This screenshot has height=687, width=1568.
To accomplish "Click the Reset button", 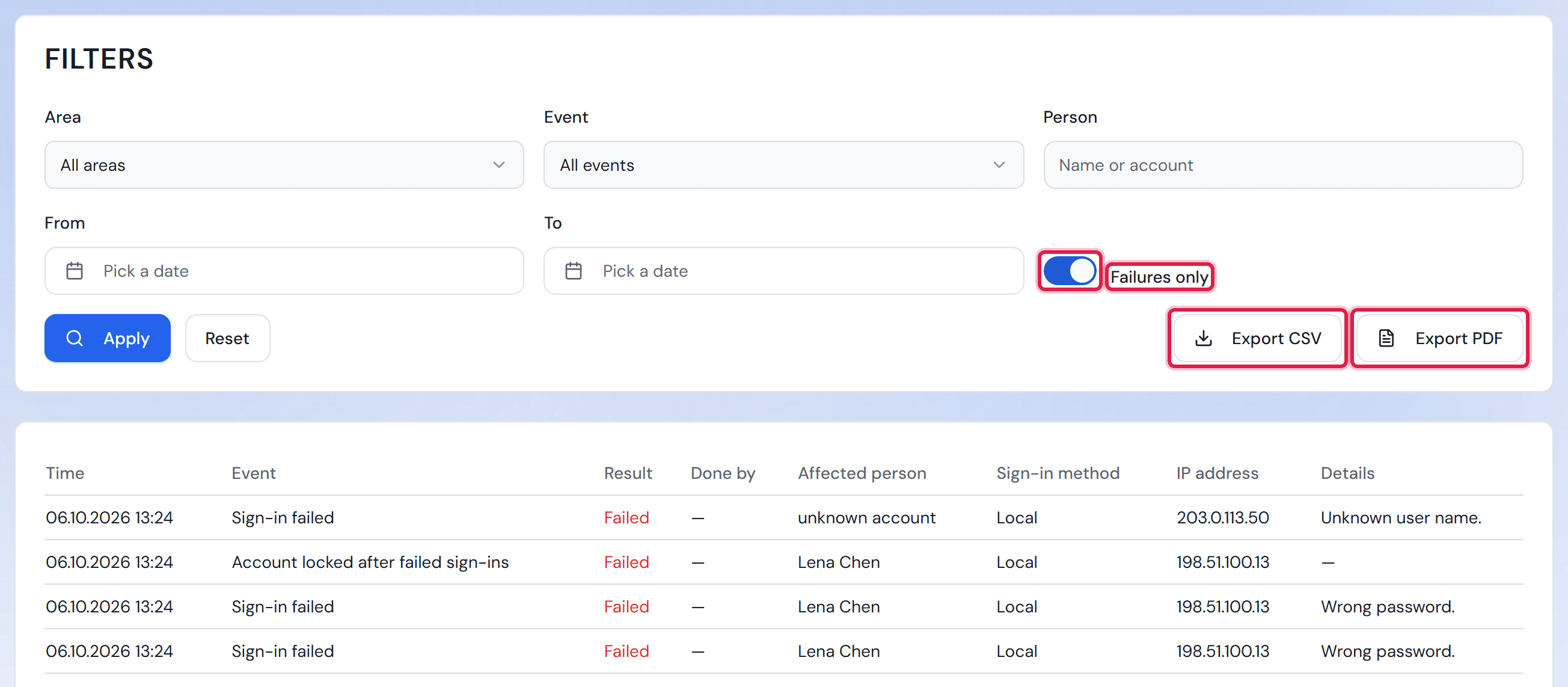I will 227,338.
